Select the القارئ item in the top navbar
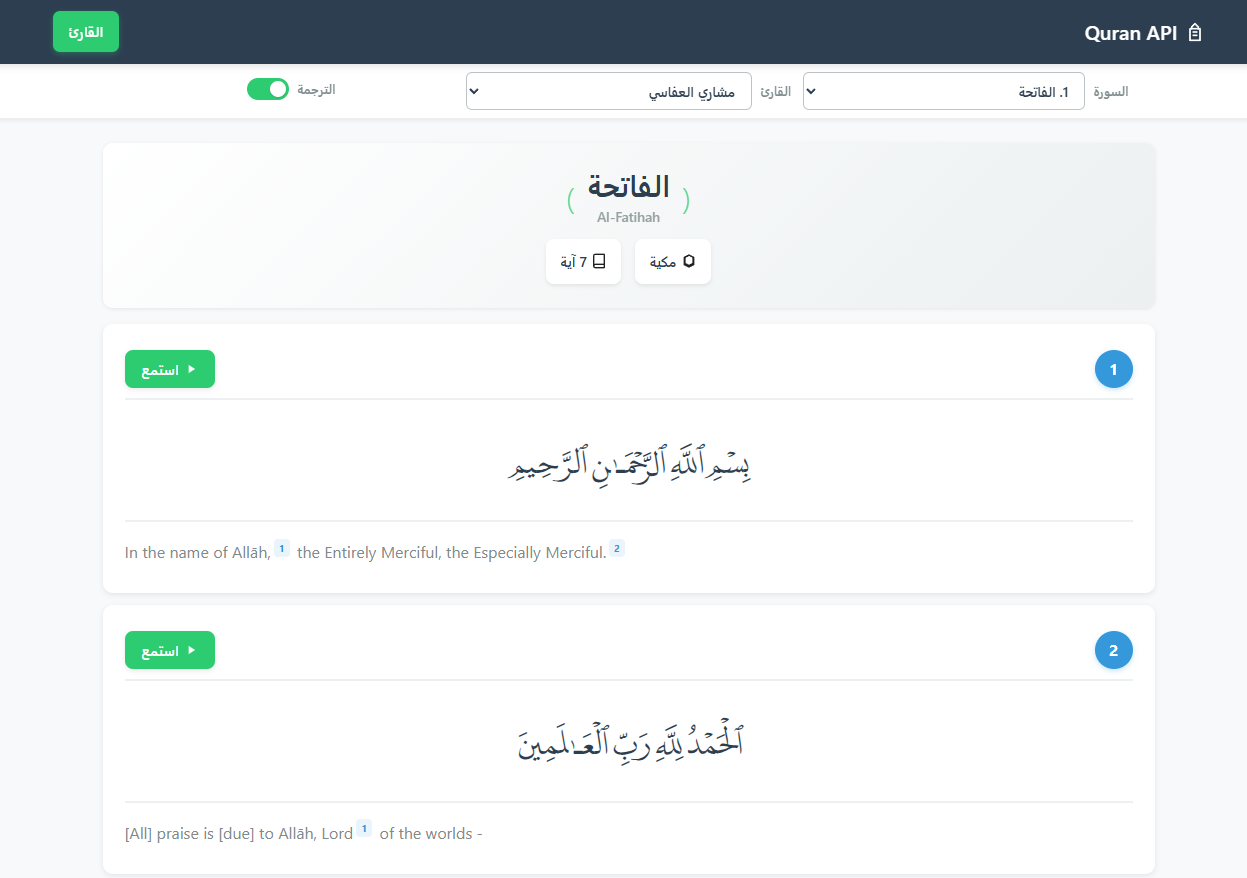Viewport: 1247px width, 878px height. pos(85,31)
